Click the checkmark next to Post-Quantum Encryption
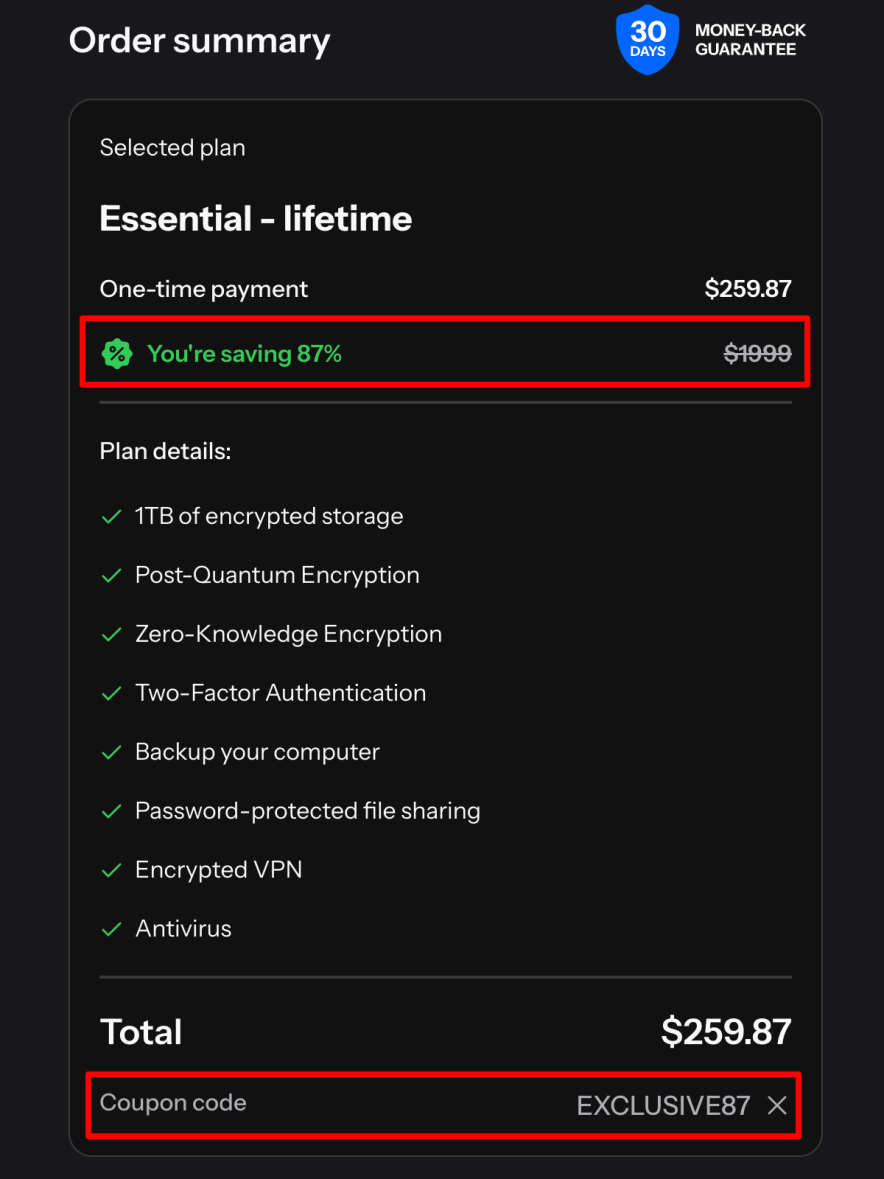 (111, 575)
